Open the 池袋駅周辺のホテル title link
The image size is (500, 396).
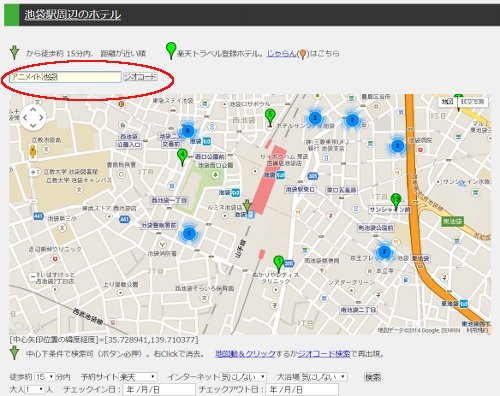pyautogui.click(x=73, y=14)
